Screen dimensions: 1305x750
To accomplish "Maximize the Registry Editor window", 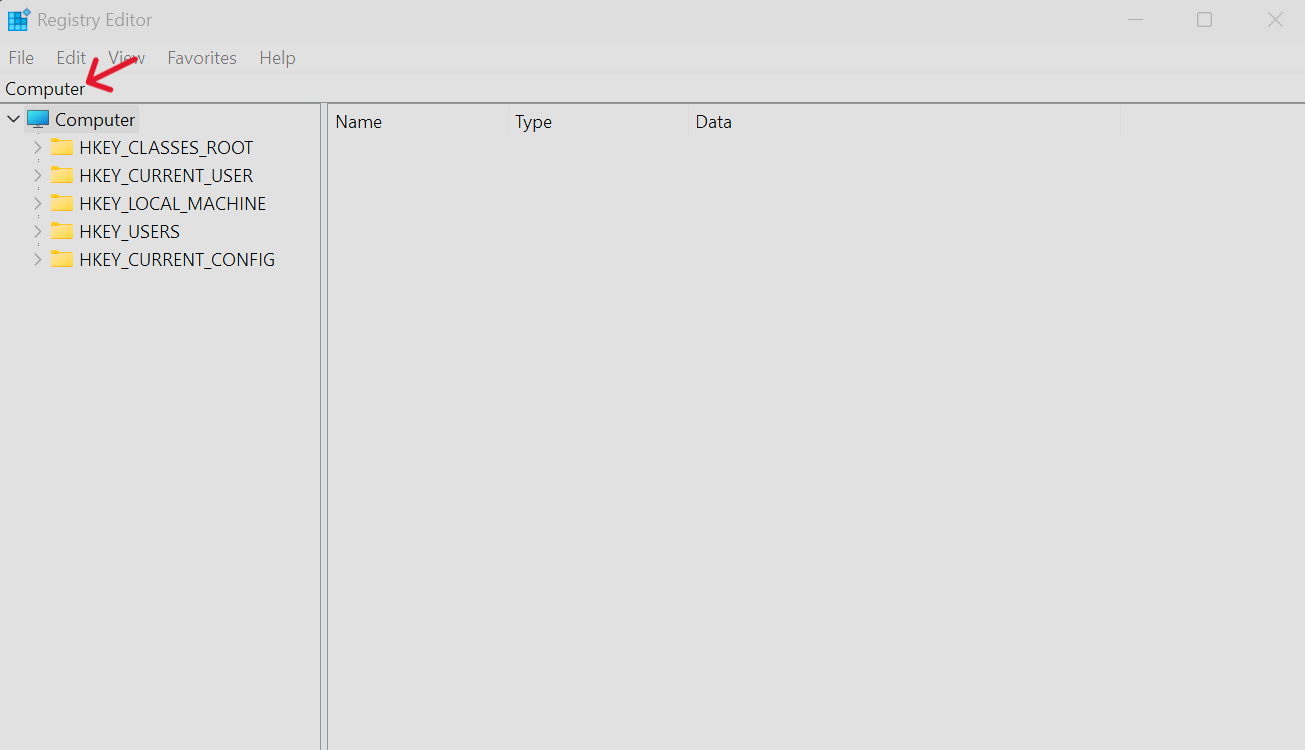I will [x=1205, y=20].
